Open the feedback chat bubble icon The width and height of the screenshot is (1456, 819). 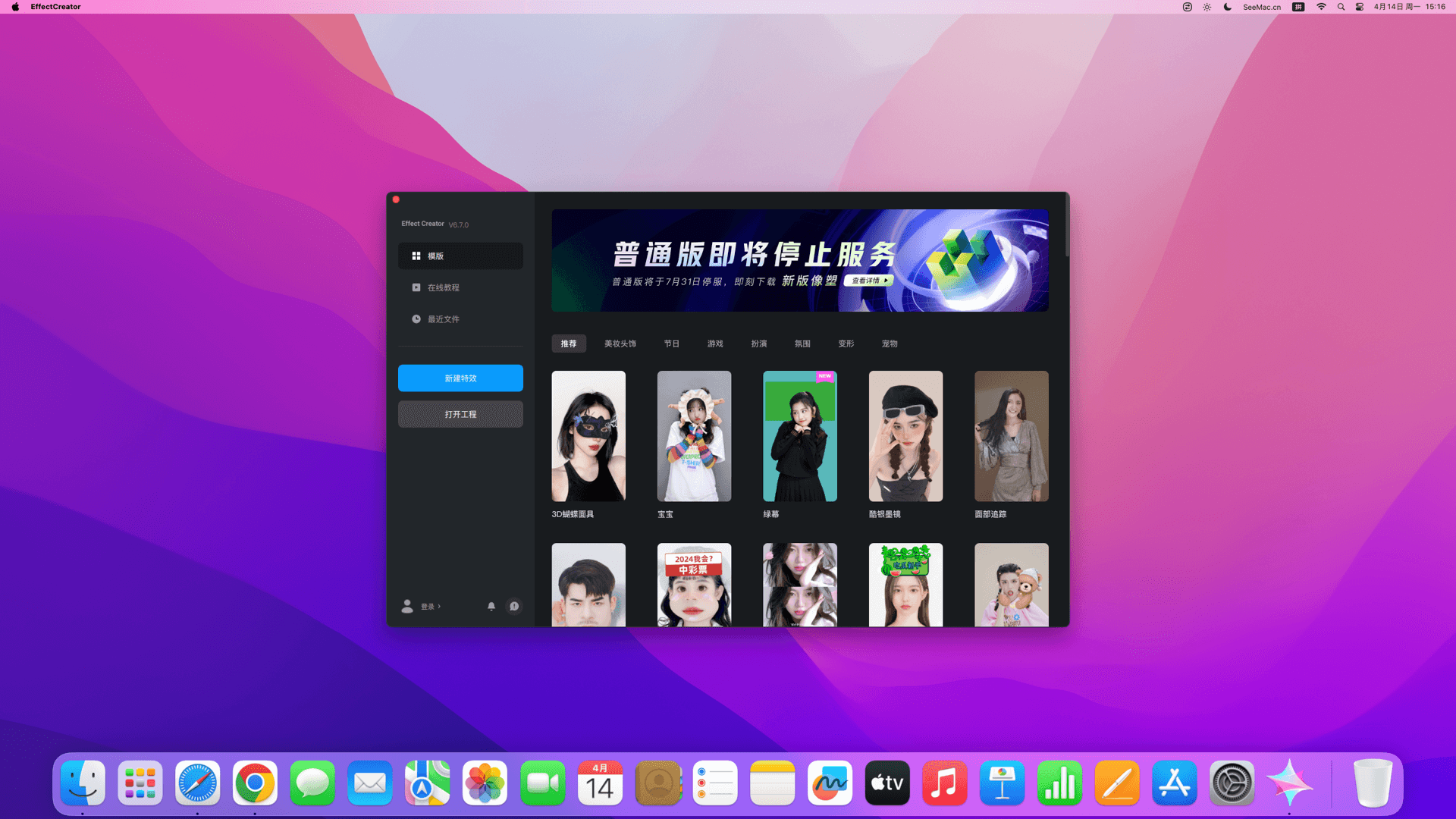514,606
